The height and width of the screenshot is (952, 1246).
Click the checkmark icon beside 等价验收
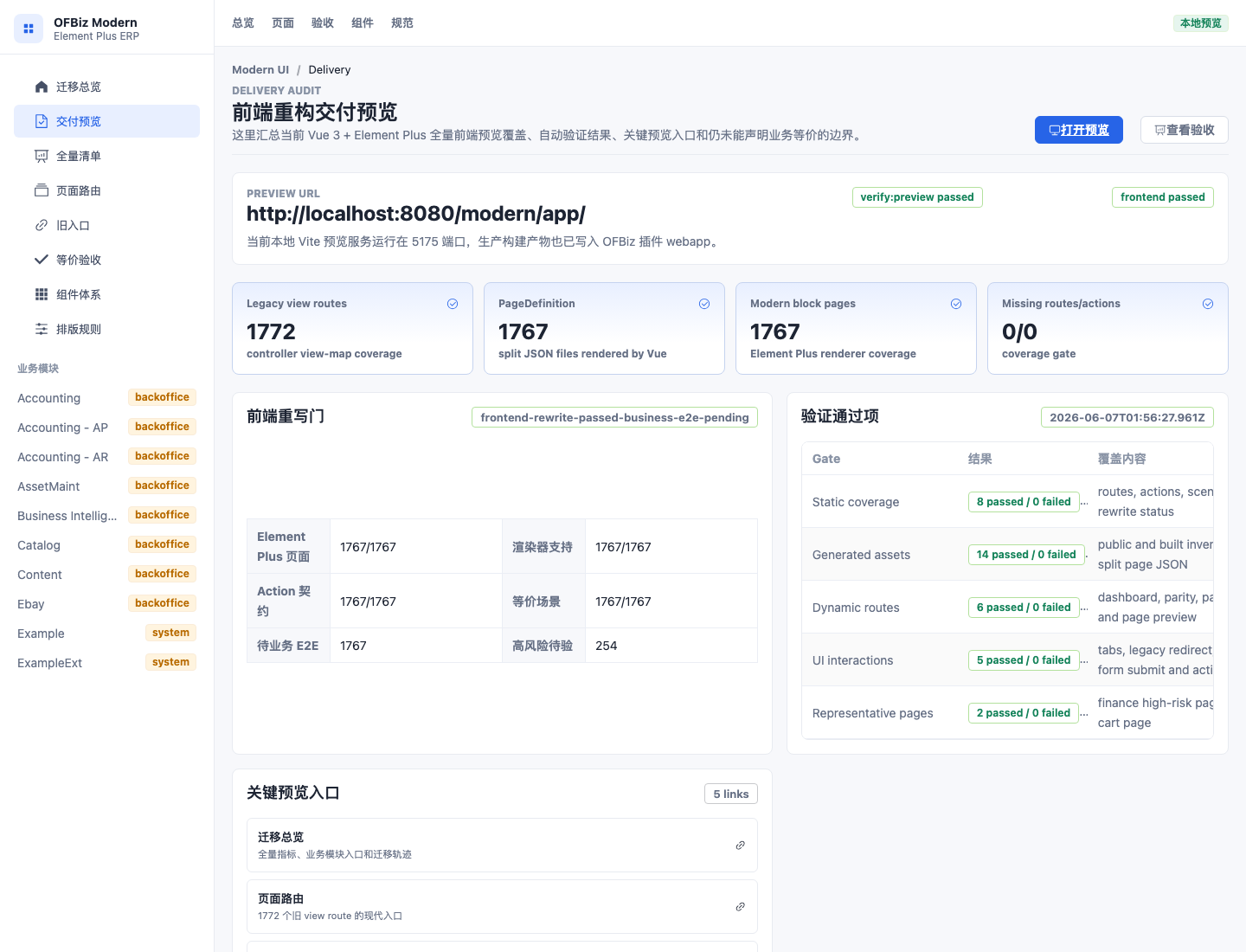(42, 260)
